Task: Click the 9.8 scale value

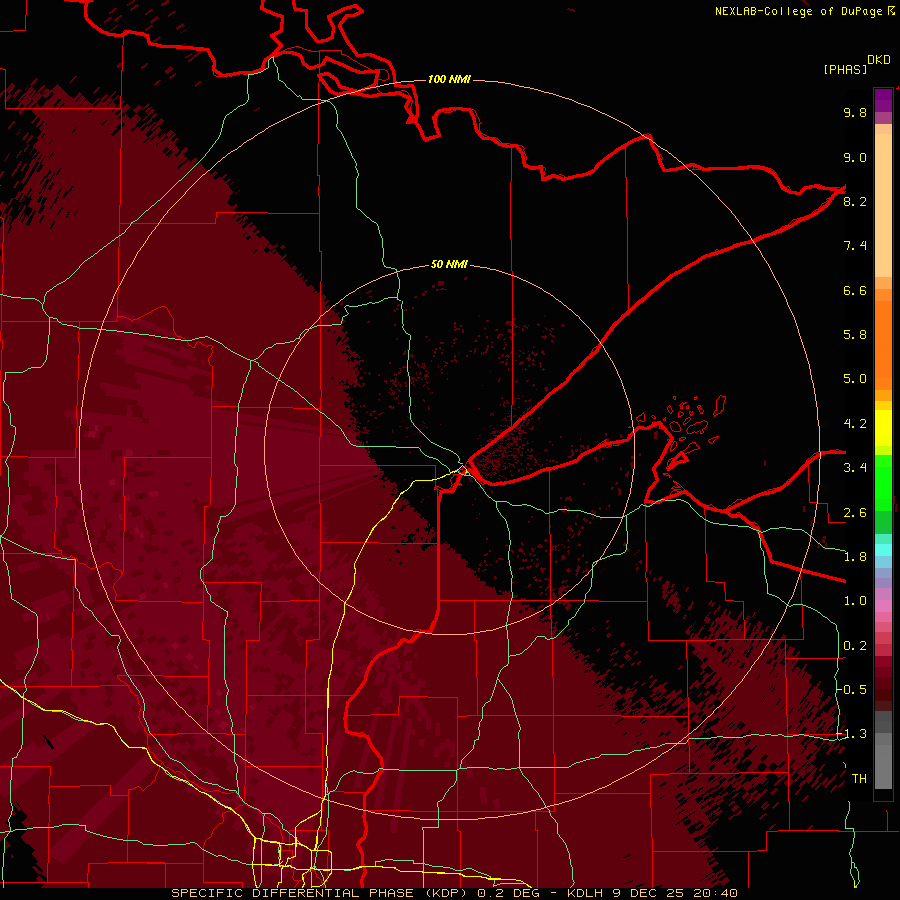Action: coord(855,112)
